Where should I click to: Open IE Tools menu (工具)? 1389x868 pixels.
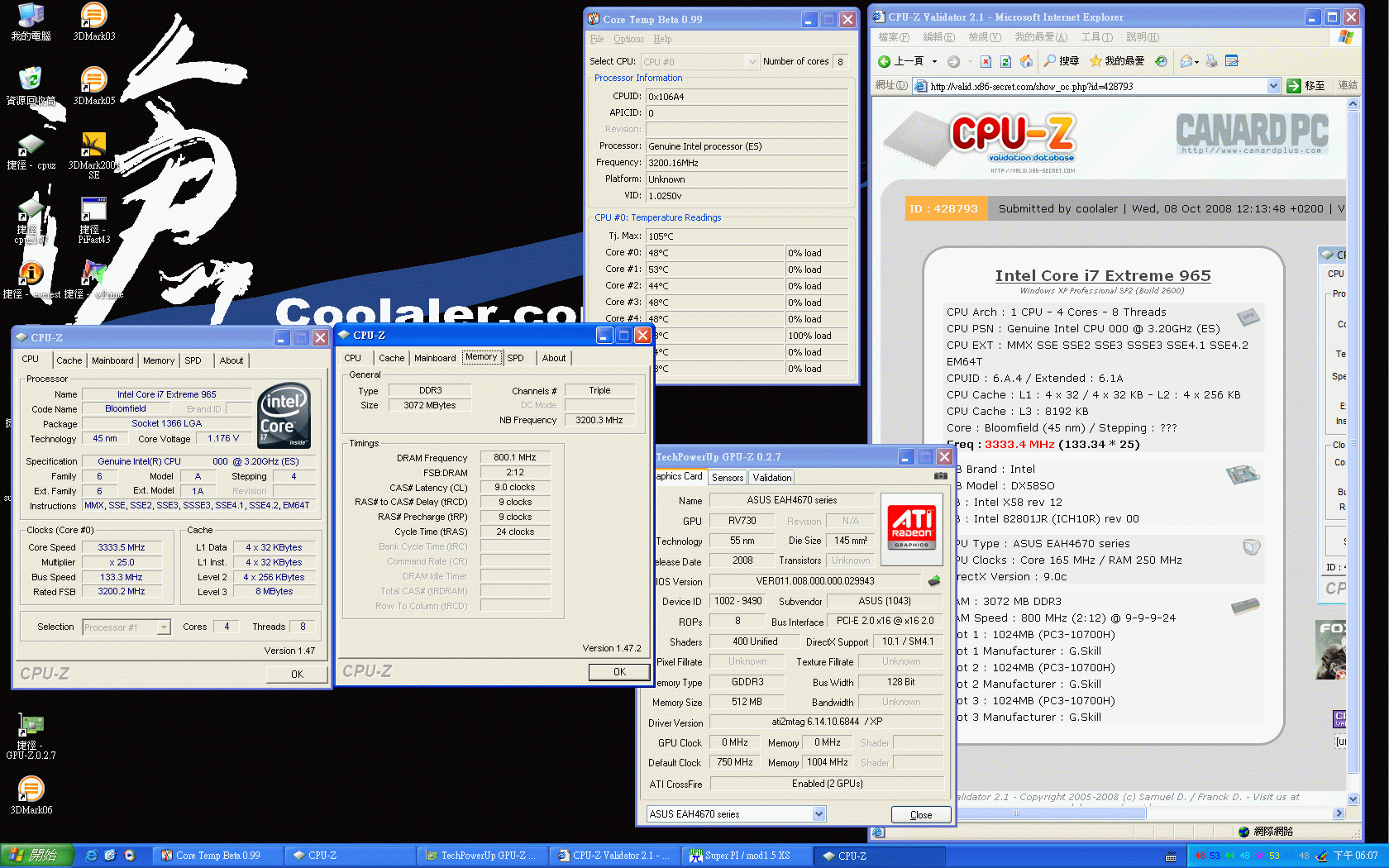1097,37
